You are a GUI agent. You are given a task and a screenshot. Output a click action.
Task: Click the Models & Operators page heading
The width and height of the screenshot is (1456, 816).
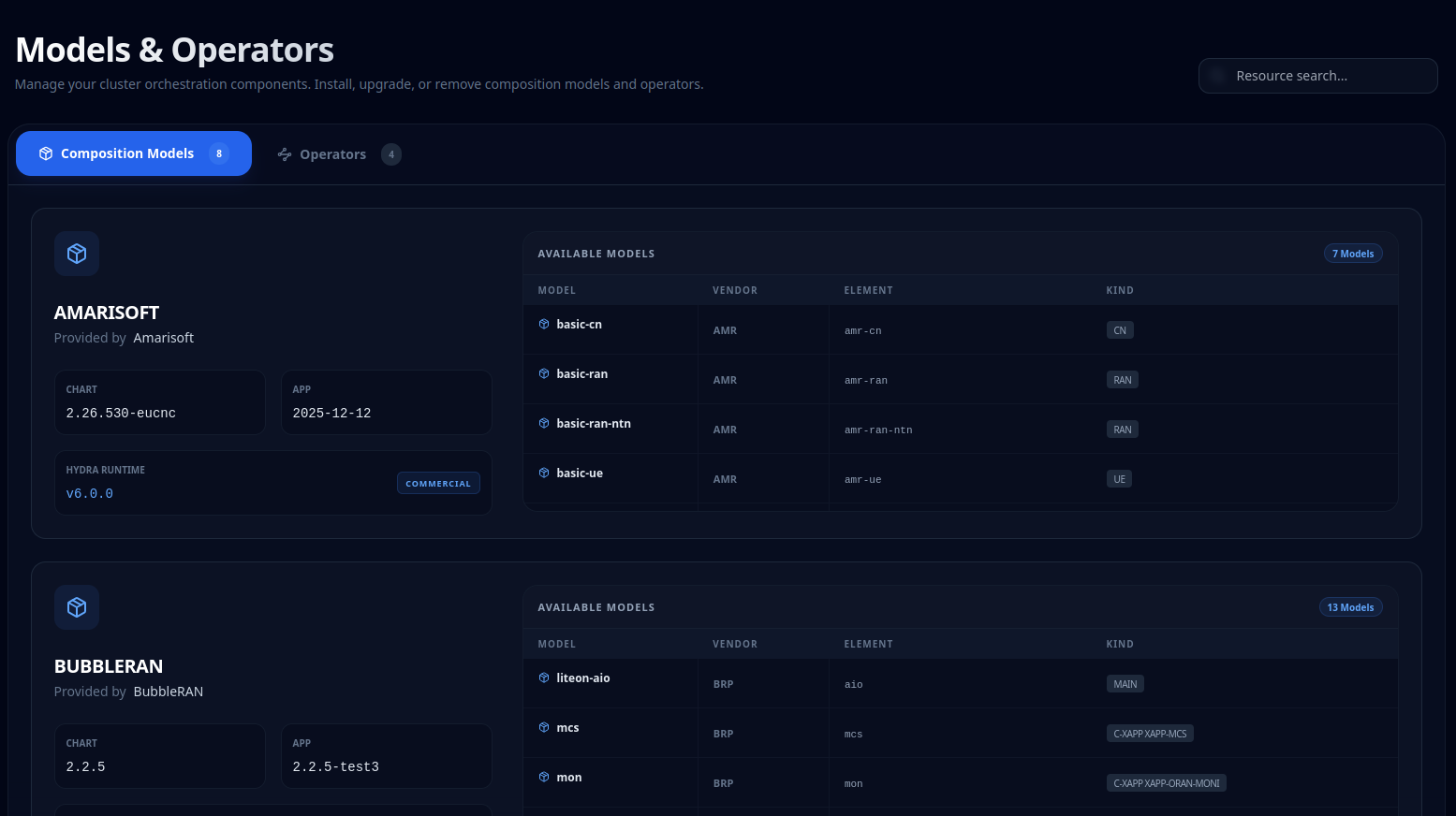tap(175, 50)
